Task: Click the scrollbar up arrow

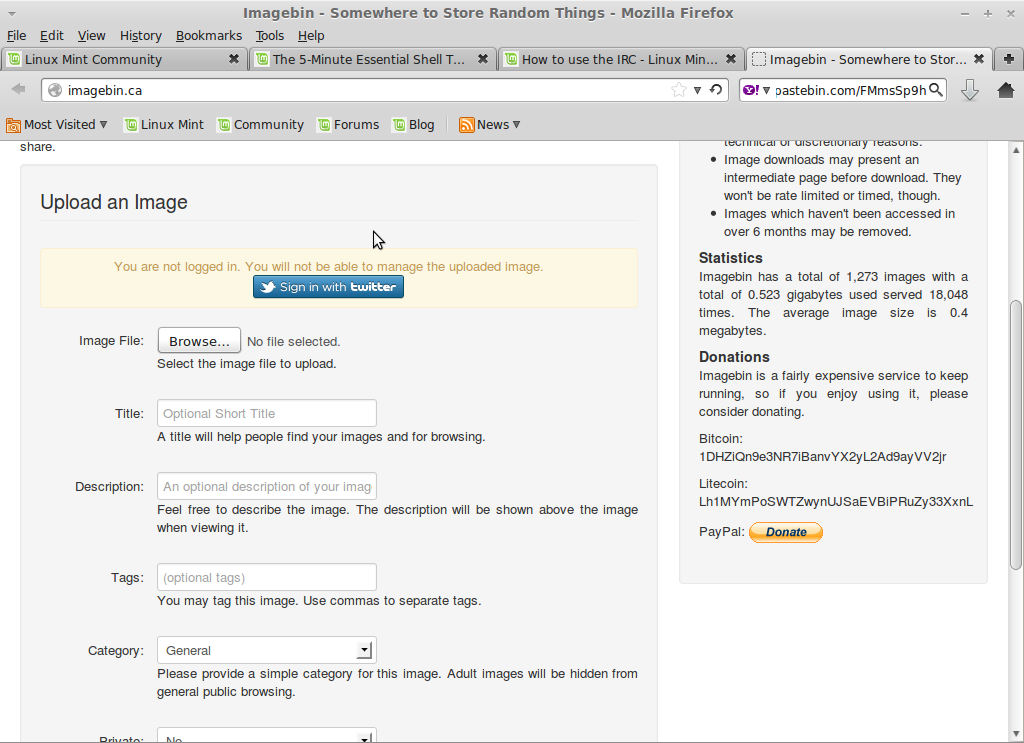Action: [1016, 150]
